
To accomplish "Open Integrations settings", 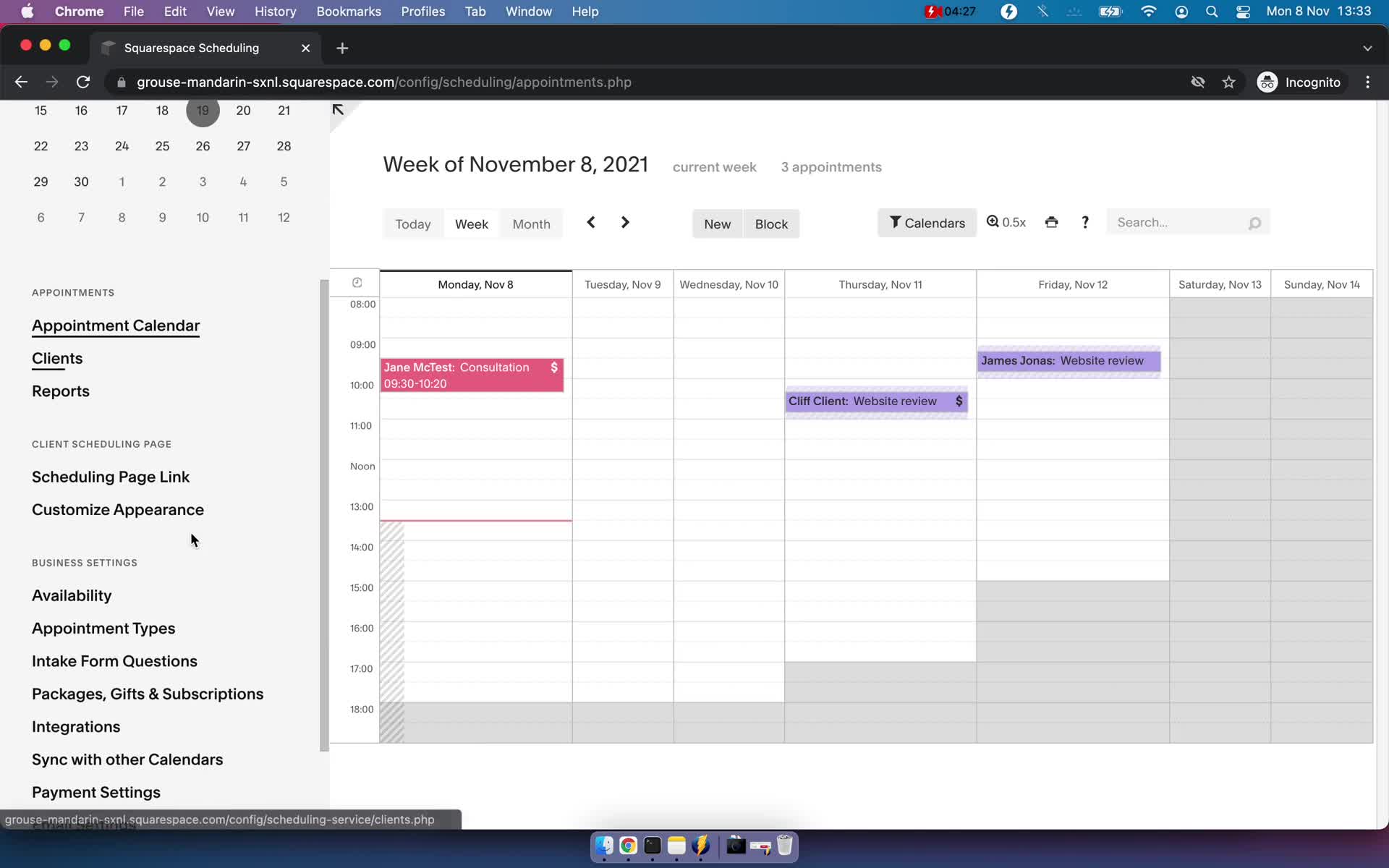I will 76,726.
